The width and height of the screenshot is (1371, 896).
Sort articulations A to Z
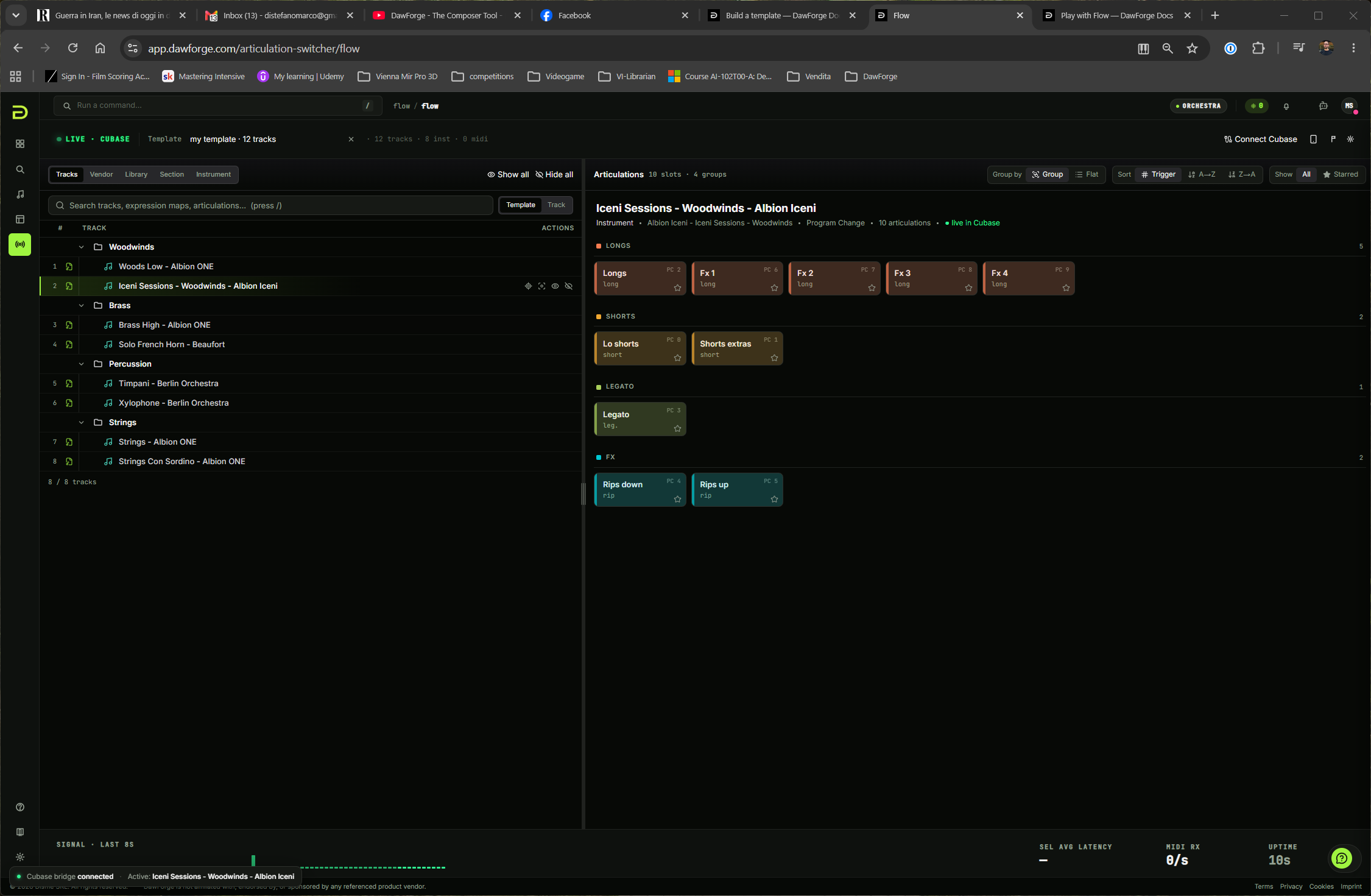pyautogui.click(x=1202, y=175)
